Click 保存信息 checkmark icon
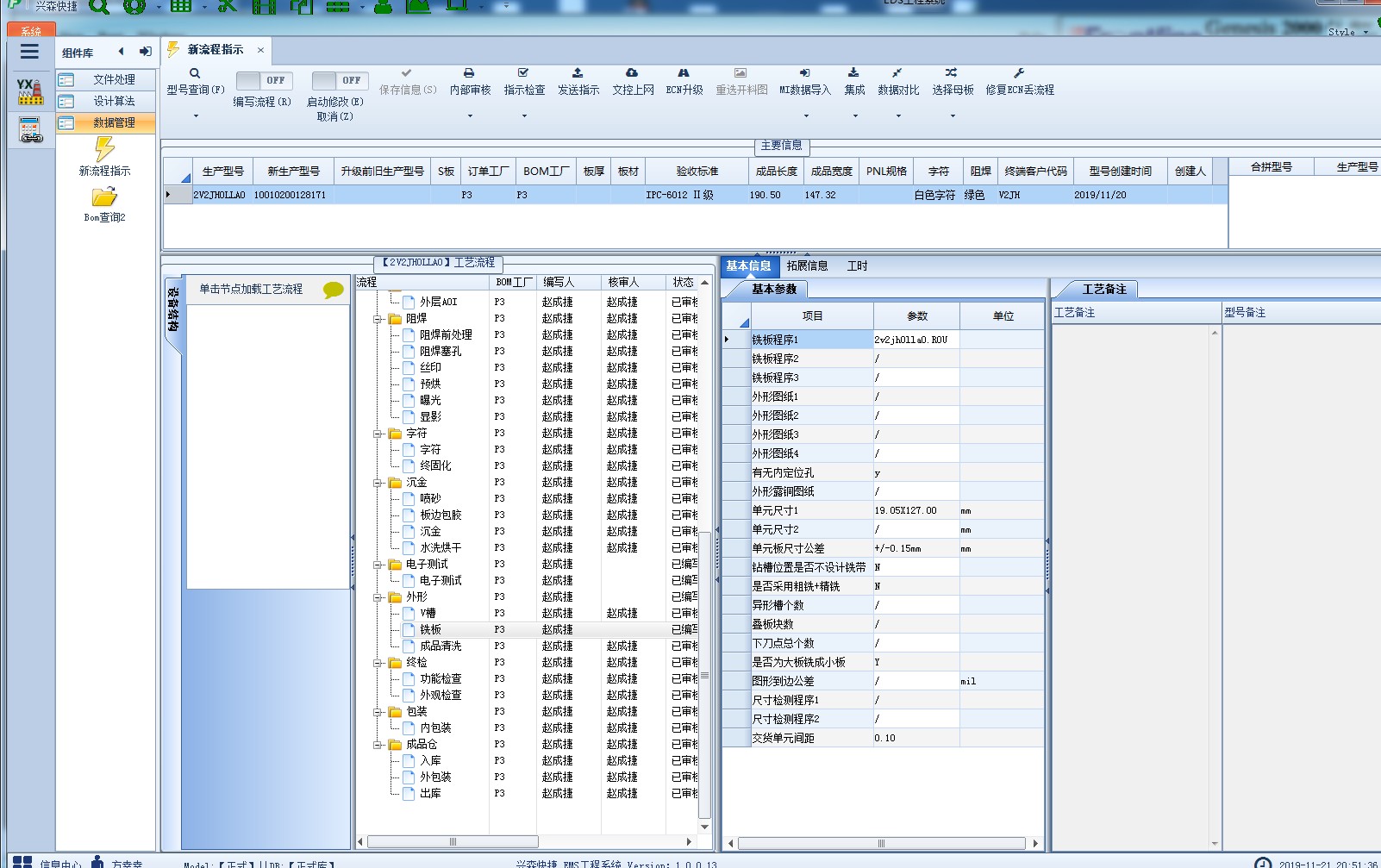Screen dimensions: 1381x868 (407, 73)
